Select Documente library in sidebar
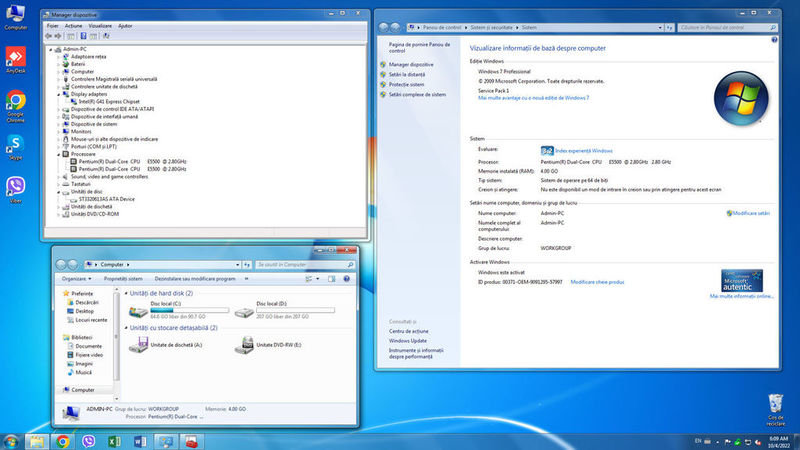This screenshot has height=450, width=800. point(88,346)
